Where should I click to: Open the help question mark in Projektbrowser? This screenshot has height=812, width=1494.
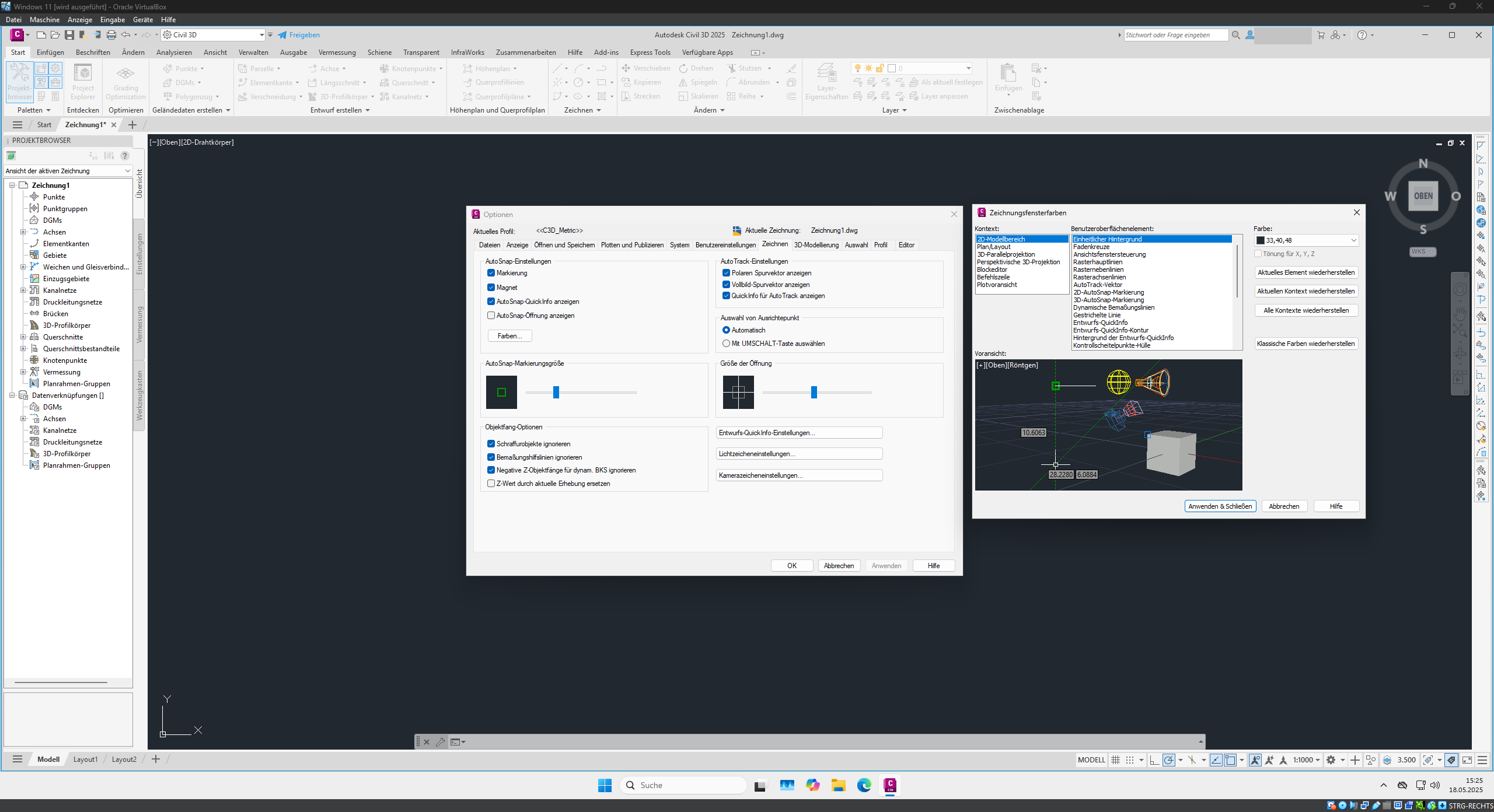click(124, 156)
